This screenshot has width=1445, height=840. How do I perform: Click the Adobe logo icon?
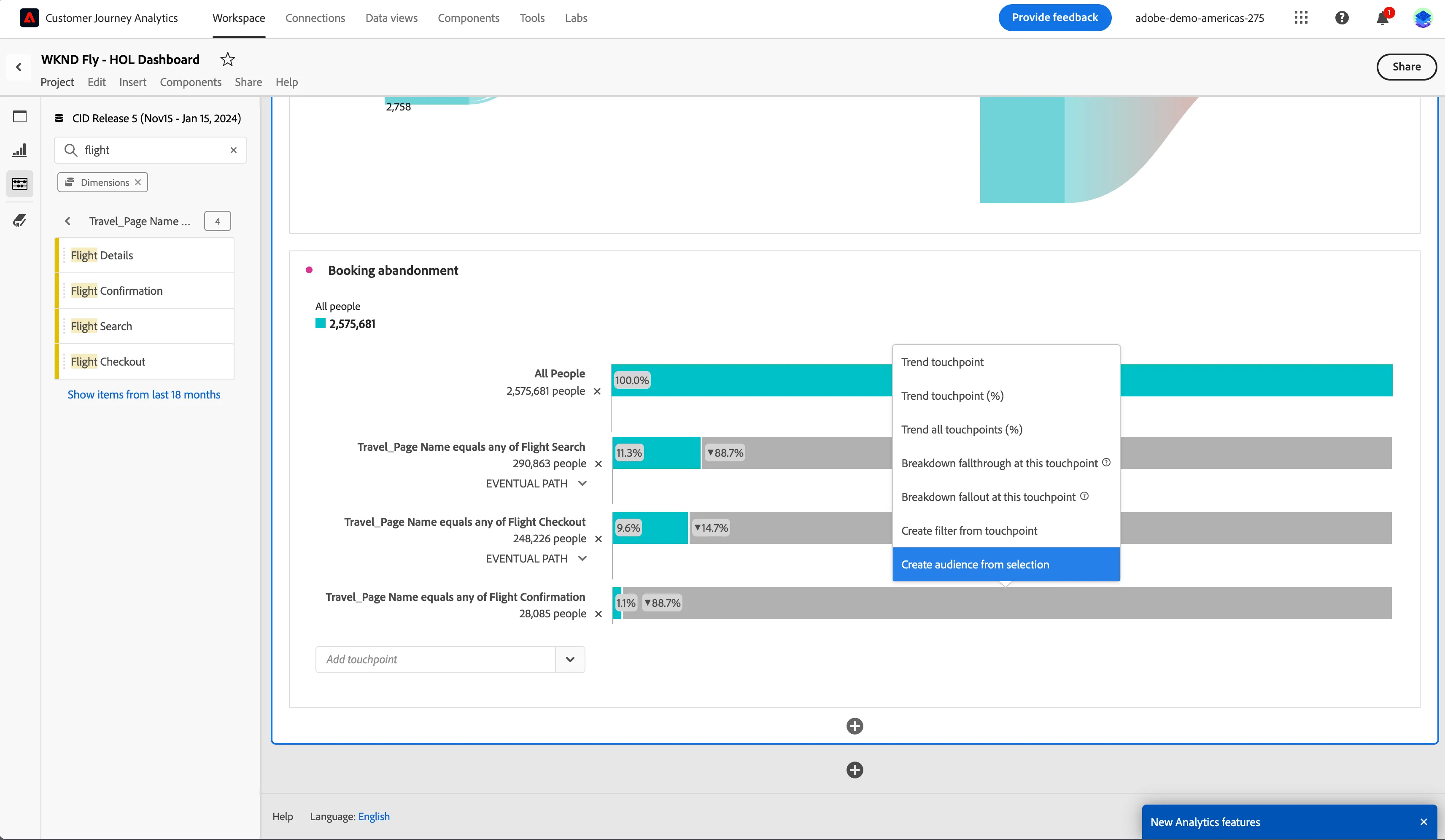coord(29,18)
